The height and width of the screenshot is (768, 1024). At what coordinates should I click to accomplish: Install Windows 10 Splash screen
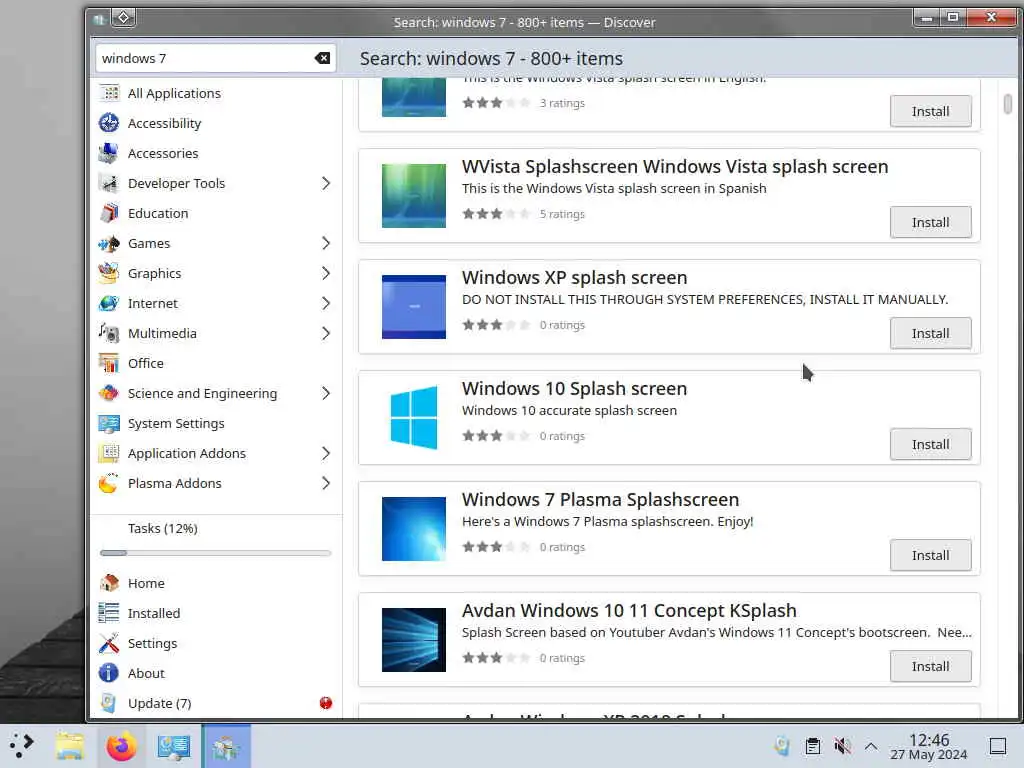pyautogui.click(x=931, y=445)
